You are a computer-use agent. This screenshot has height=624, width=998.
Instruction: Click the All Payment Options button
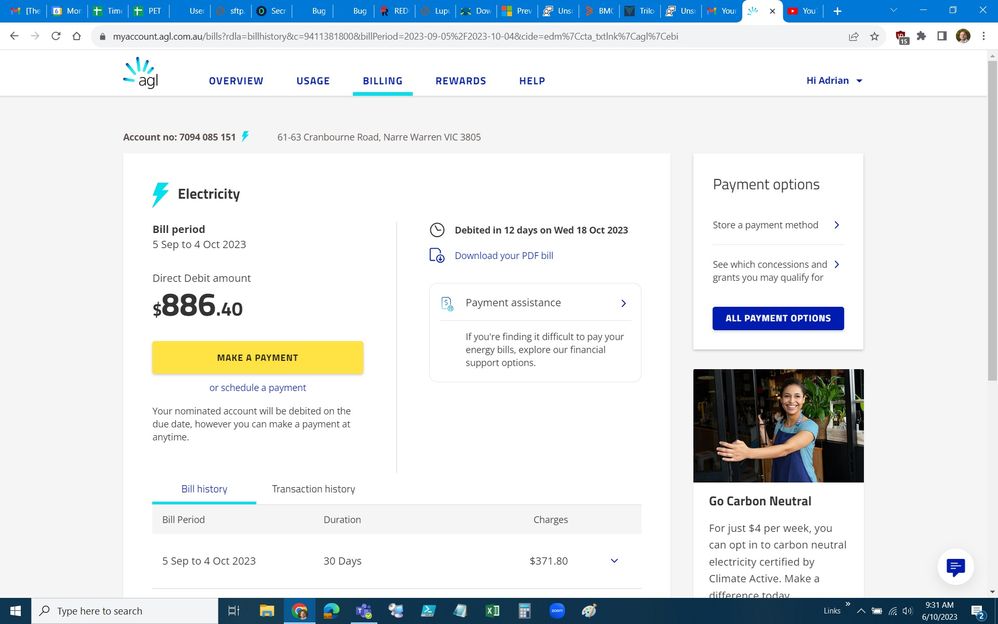click(x=778, y=318)
